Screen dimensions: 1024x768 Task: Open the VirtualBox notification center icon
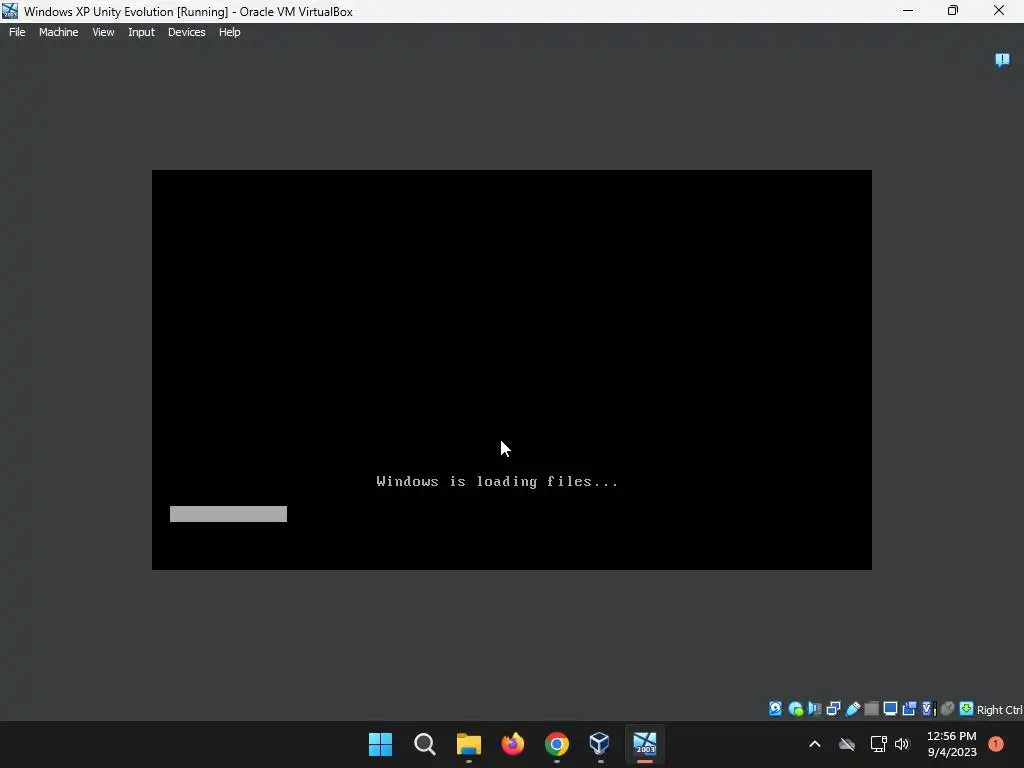coord(1002,60)
